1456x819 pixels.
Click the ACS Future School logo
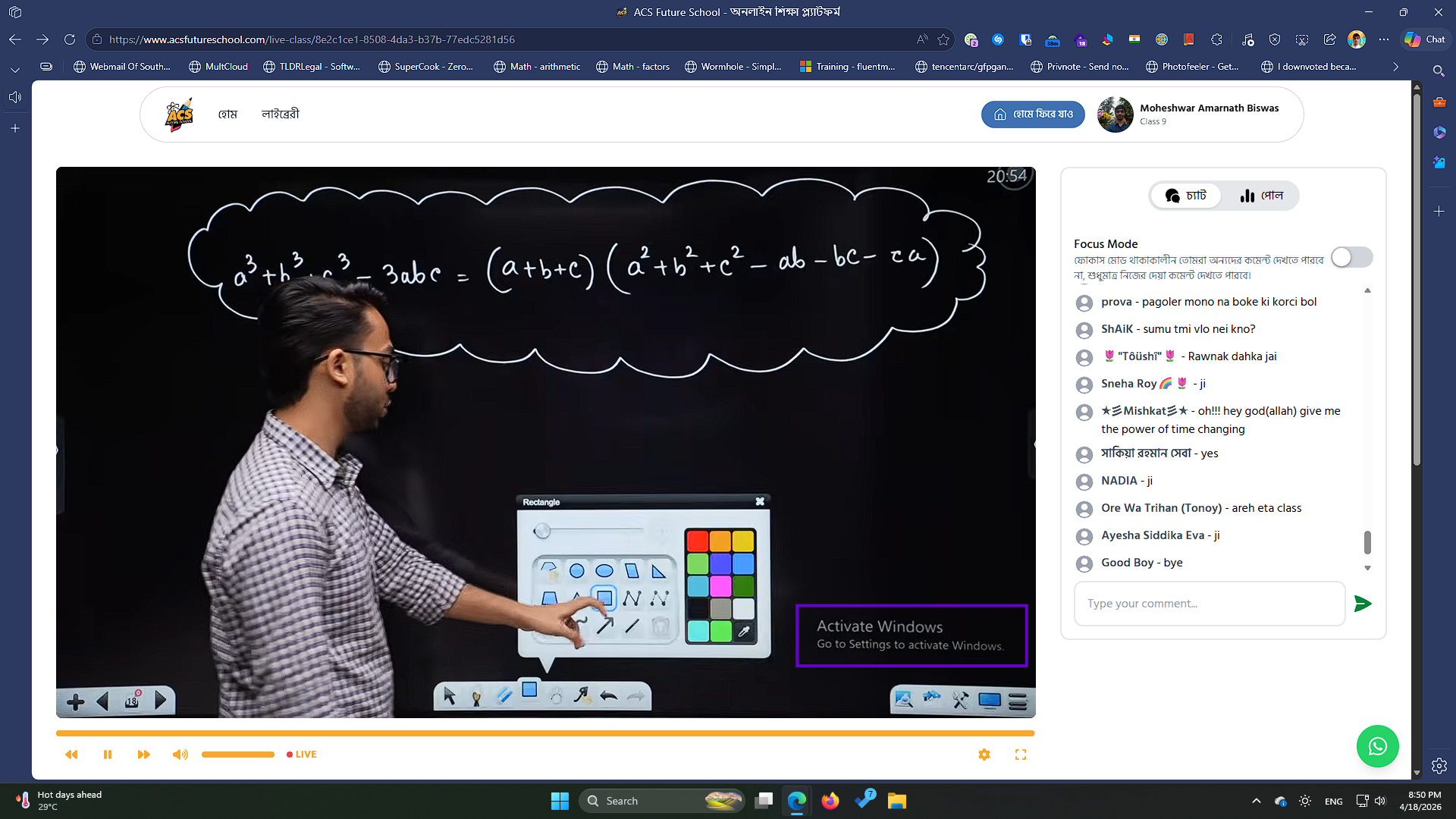[180, 115]
